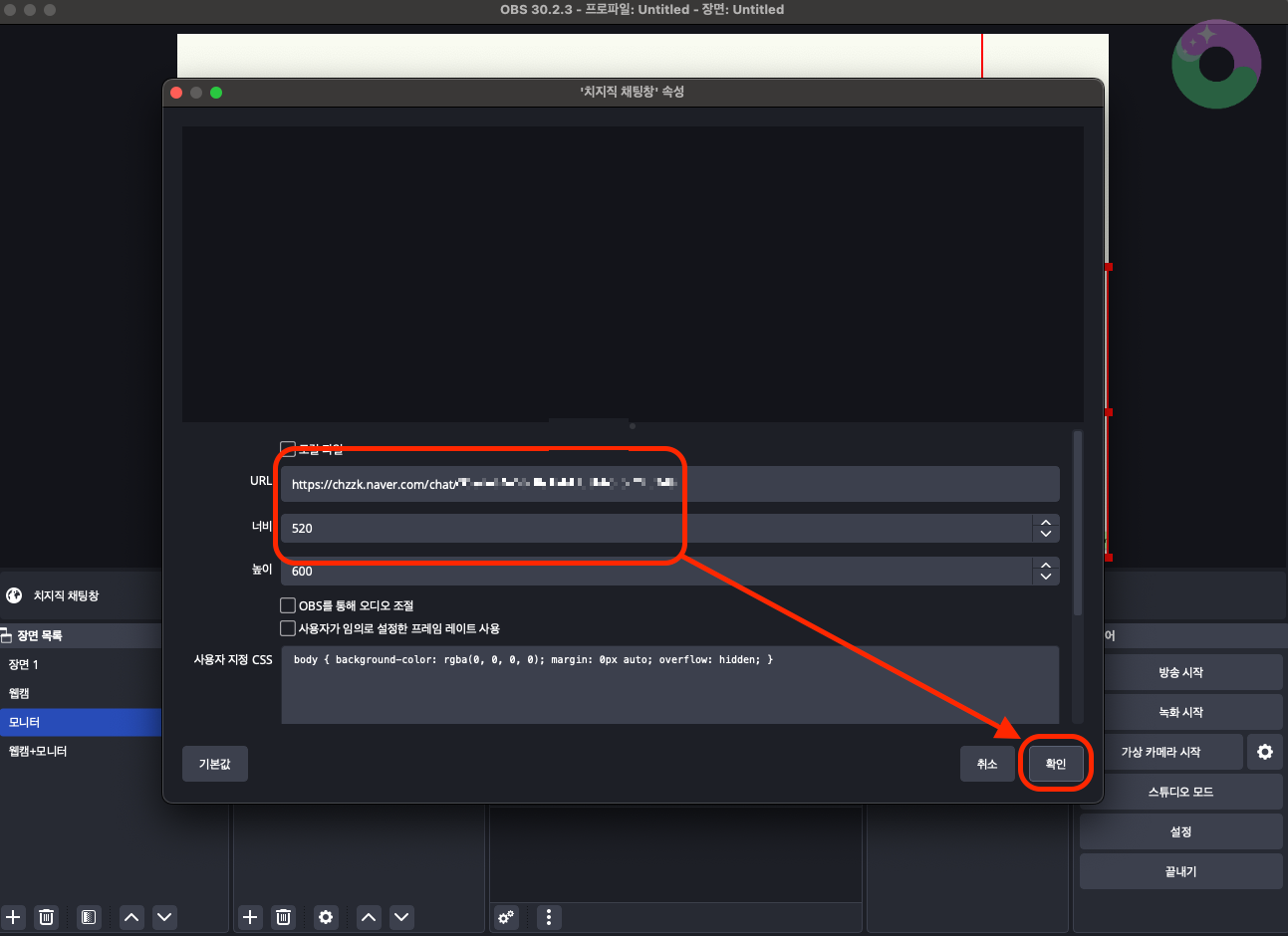Image resolution: width=1288 pixels, height=936 pixels.
Task: Click the 기본값 defaults button
Action: point(215,764)
